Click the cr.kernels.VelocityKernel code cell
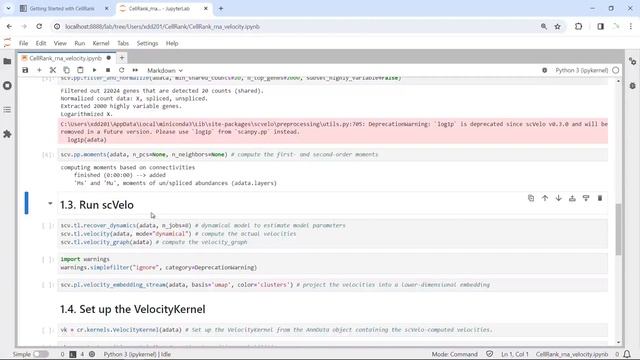 pyautogui.click(x=333, y=330)
